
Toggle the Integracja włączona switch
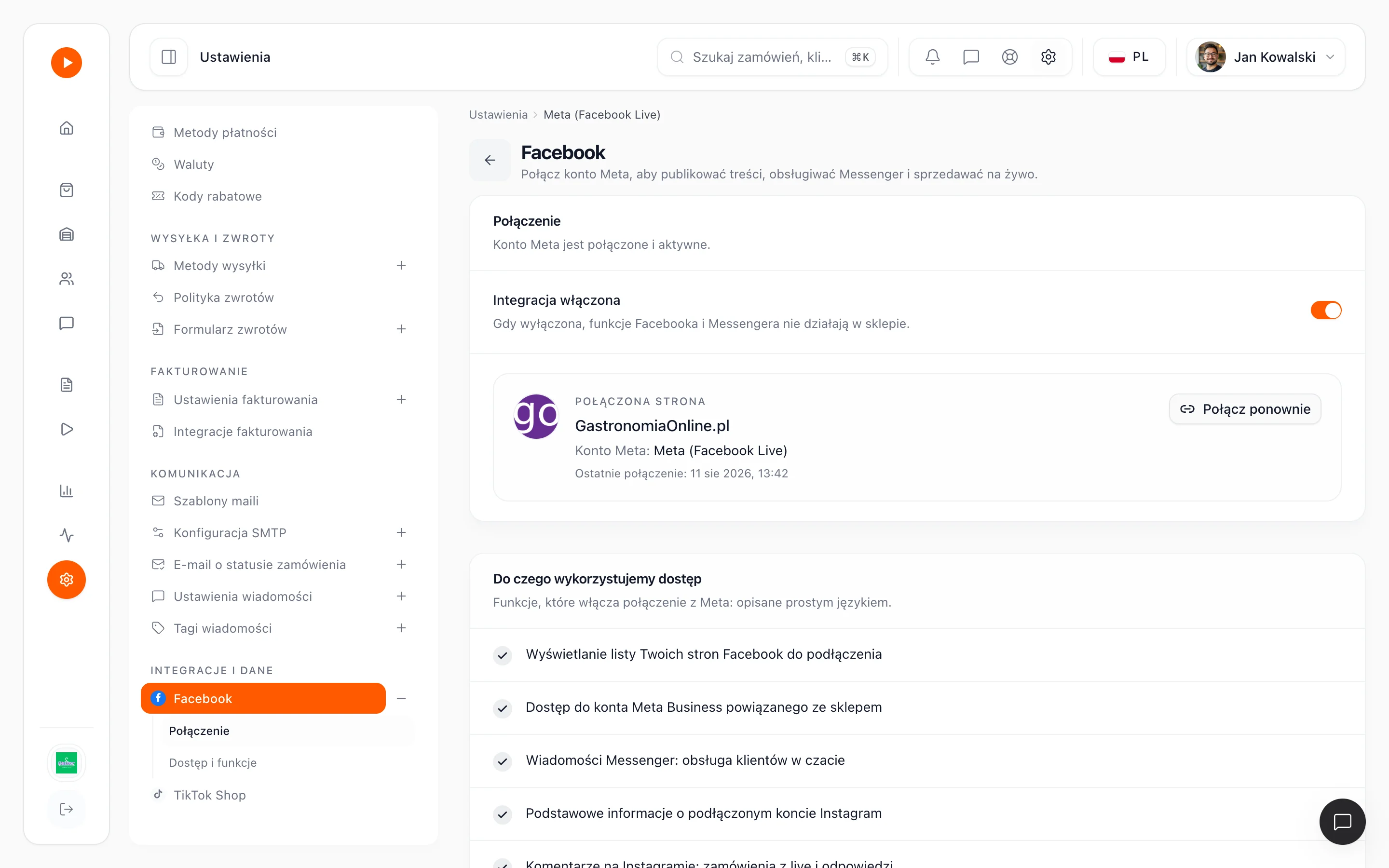1326,310
